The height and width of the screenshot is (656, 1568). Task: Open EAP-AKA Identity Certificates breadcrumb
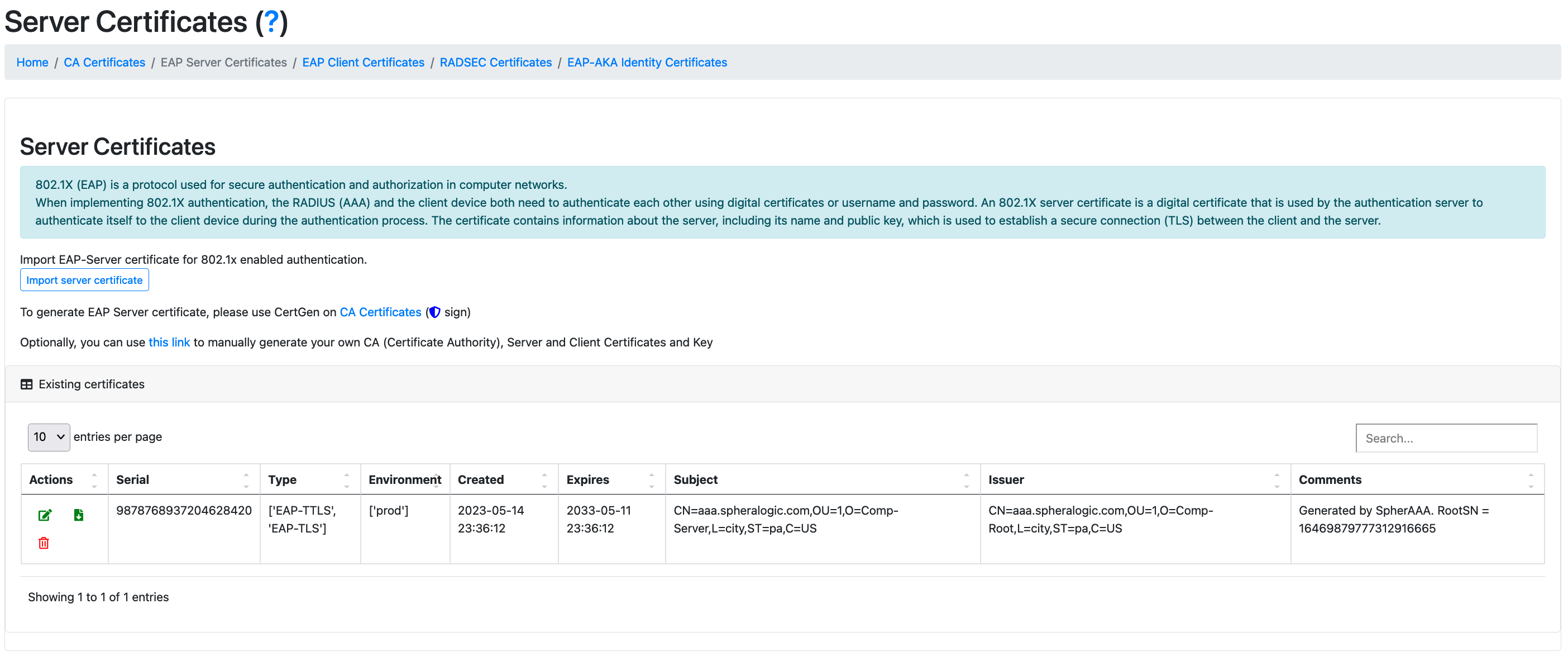647,63
